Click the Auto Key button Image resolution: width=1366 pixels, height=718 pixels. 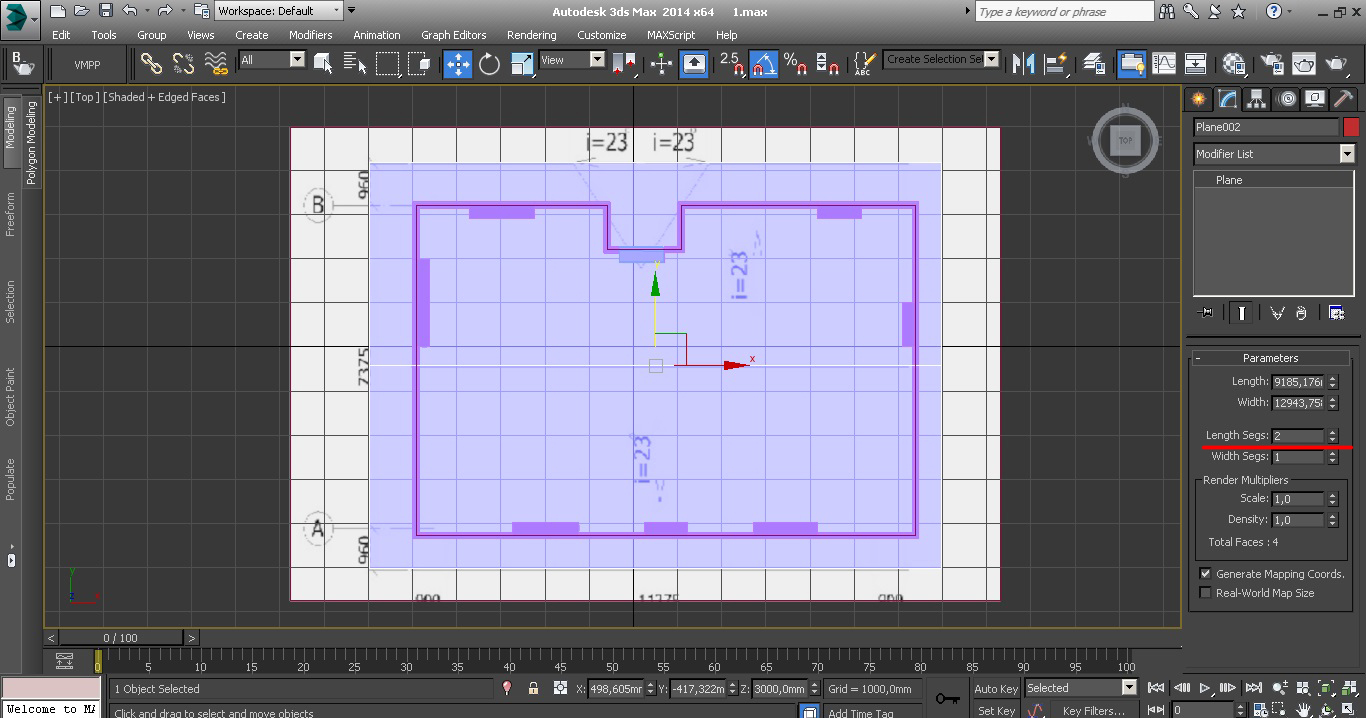click(995, 688)
